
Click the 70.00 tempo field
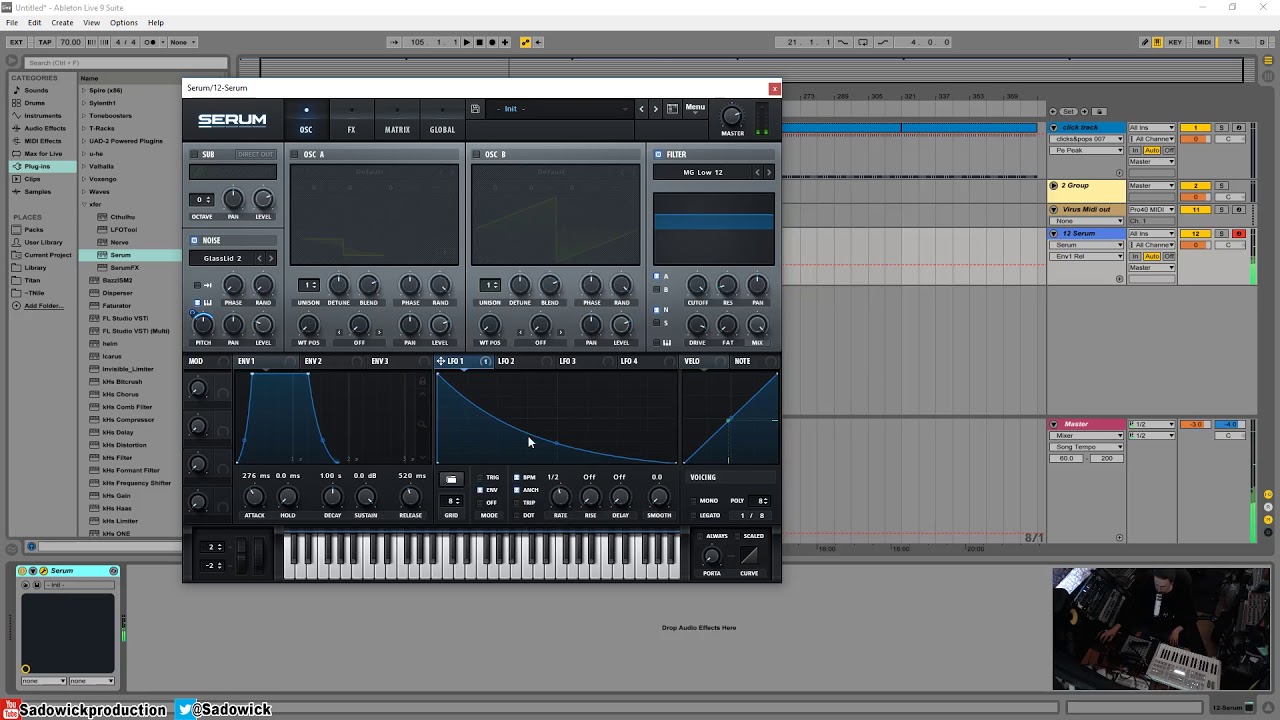pyautogui.click(x=70, y=42)
